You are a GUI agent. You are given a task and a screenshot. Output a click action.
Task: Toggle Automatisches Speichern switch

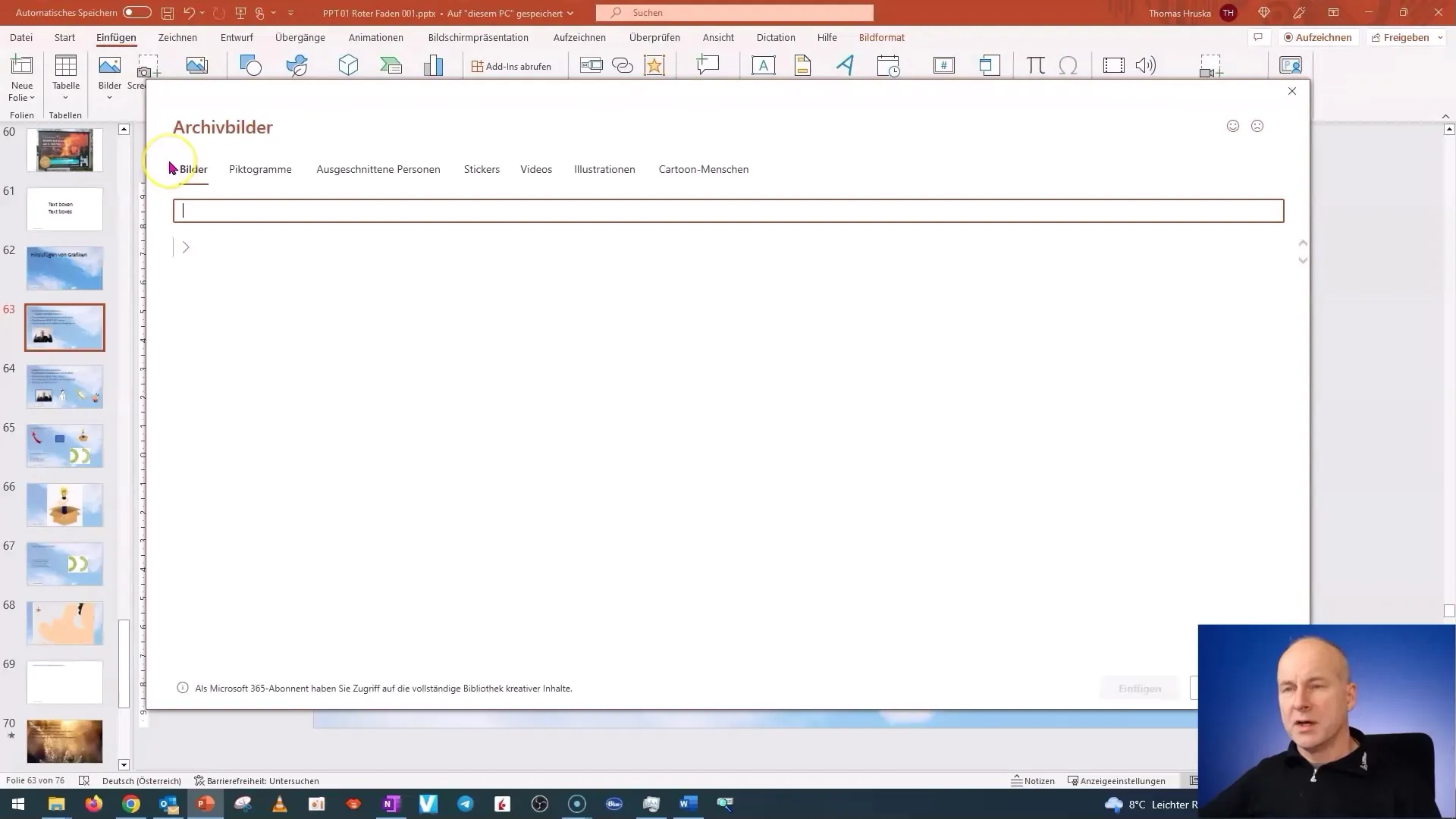[x=137, y=12]
